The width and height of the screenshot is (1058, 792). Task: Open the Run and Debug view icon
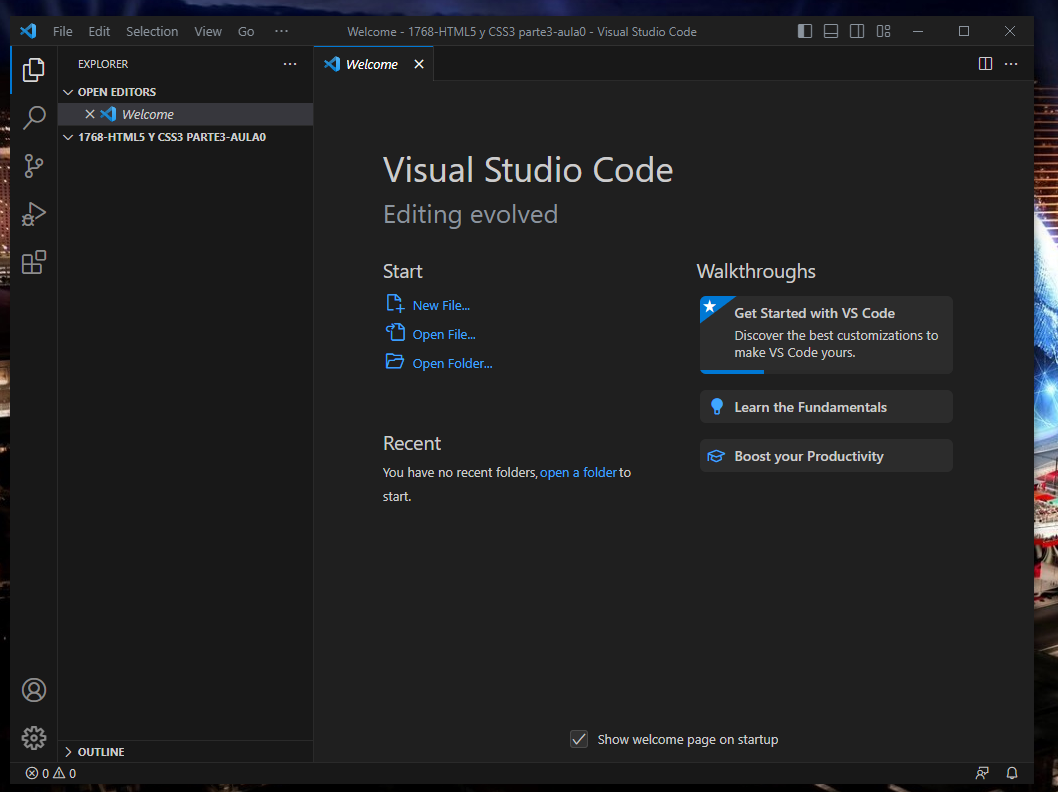click(34, 214)
